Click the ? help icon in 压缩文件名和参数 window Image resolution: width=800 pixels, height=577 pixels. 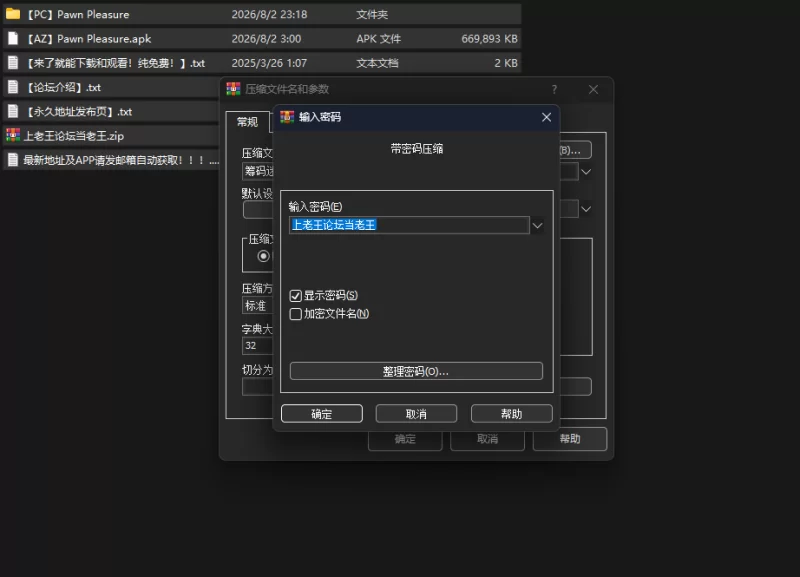[554, 89]
